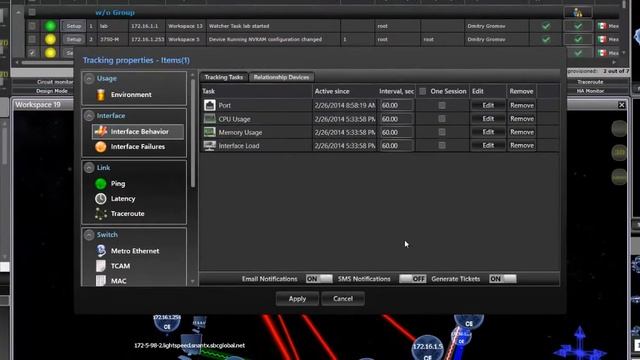Choose the Traceroute icon
Screen dimensions: 640x360
point(101,213)
